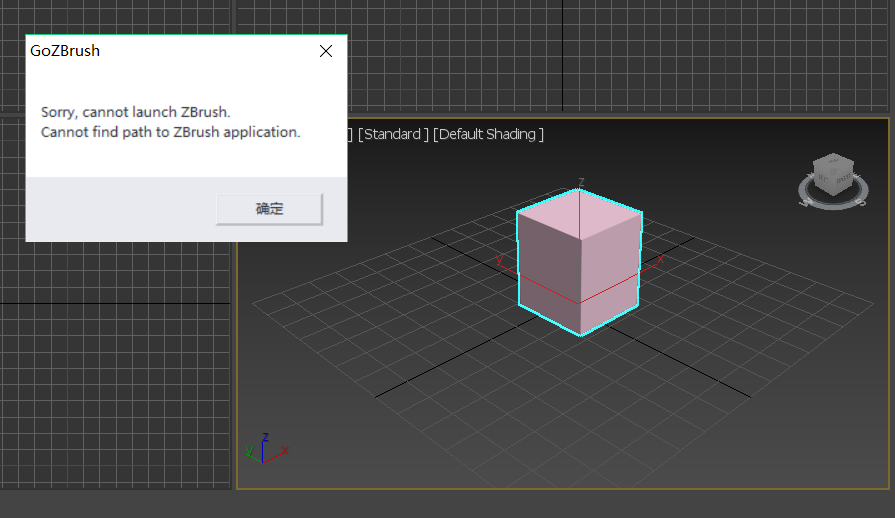The width and height of the screenshot is (895, 518).
Task: Click the 'Sorry, cannot launch ZBrush' message
Action: pos(135,112)
